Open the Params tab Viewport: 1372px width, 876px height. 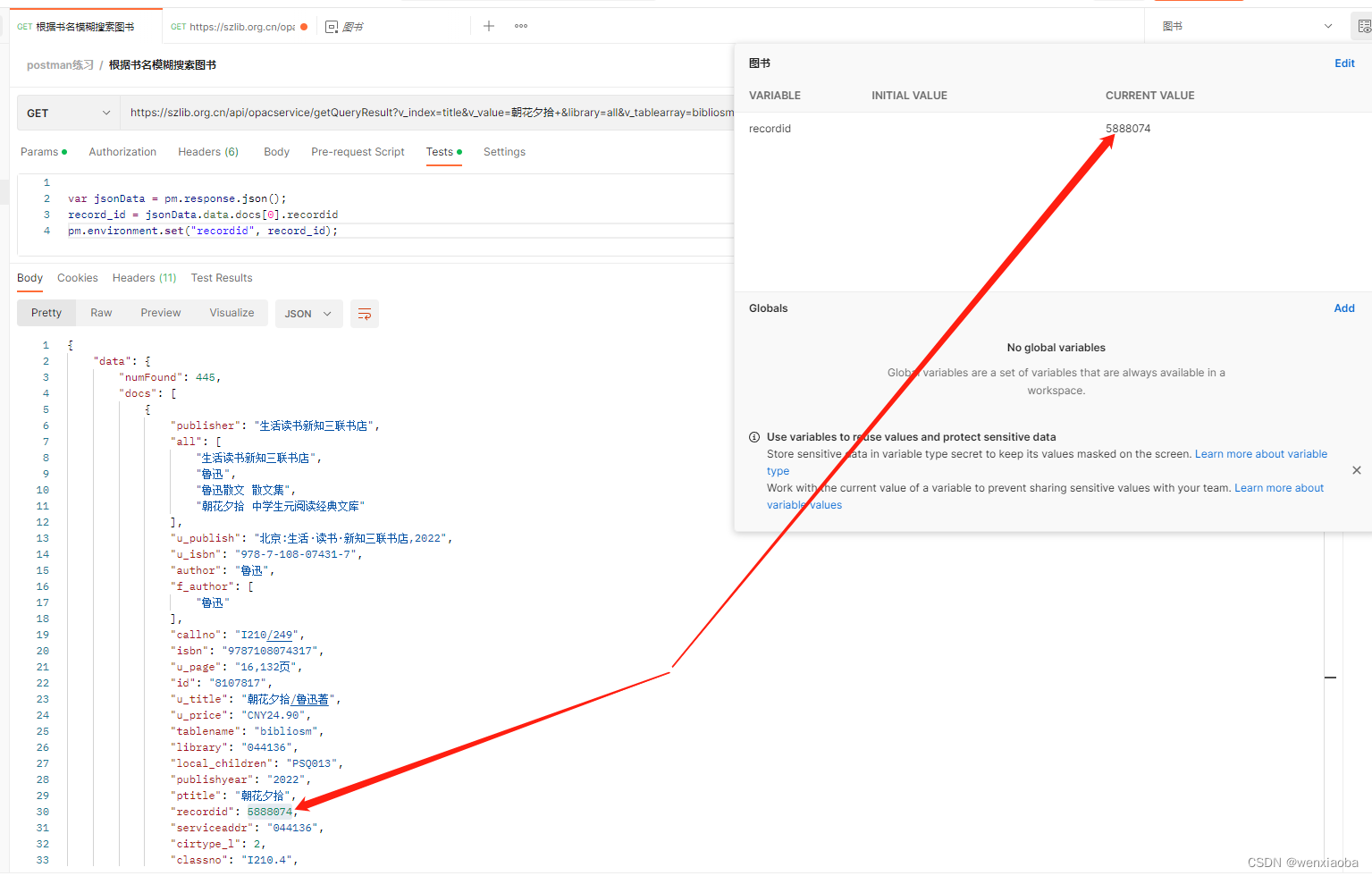click(43, 152)
